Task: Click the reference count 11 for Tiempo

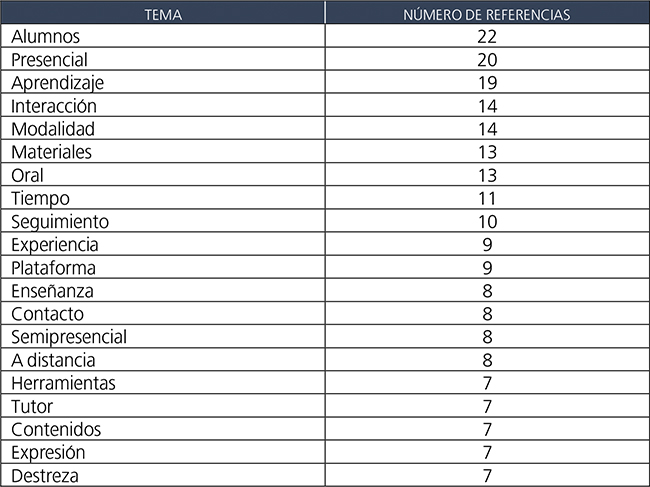Action: tap(487, 198)
